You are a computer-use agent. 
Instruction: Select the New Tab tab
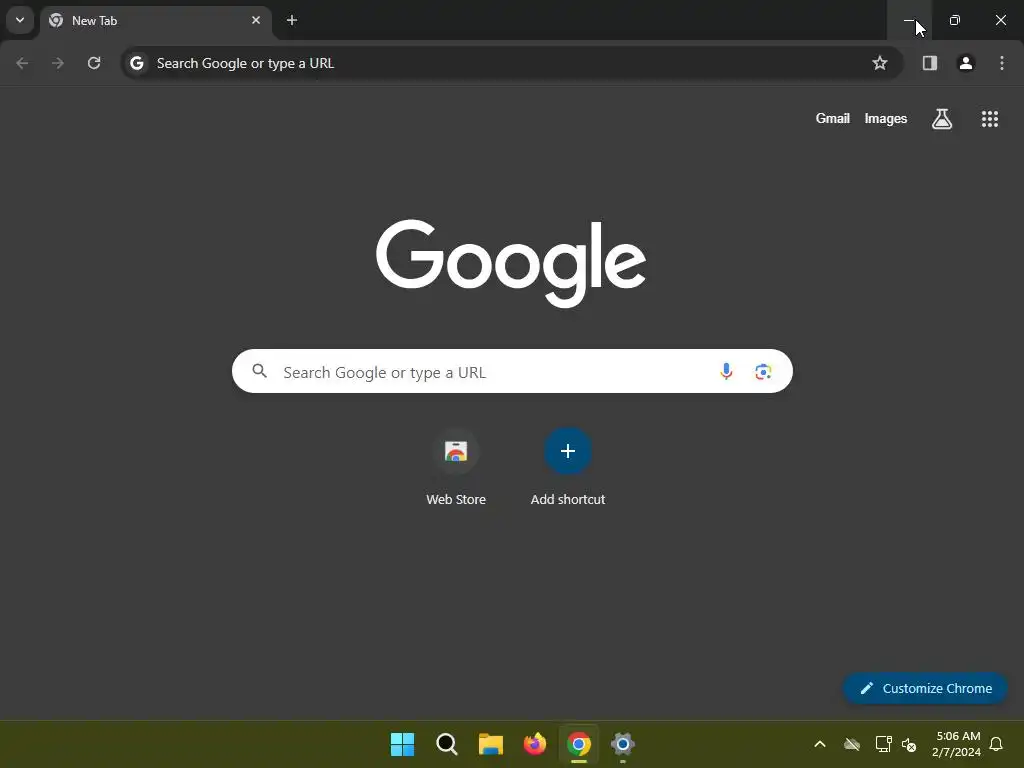[x=155, y=21]
